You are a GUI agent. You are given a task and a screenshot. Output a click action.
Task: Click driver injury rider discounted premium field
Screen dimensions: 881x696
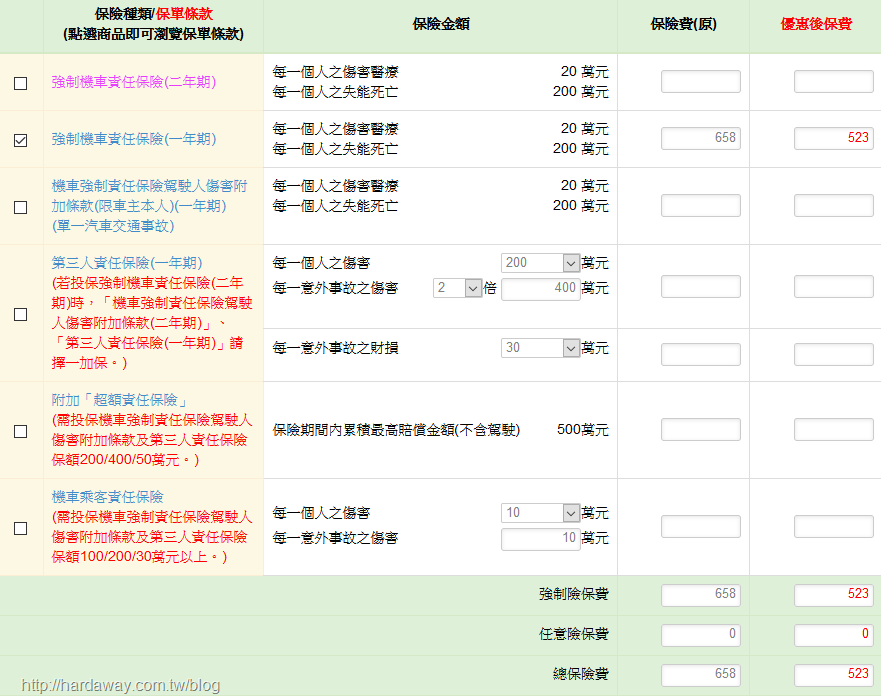(834, 206)
